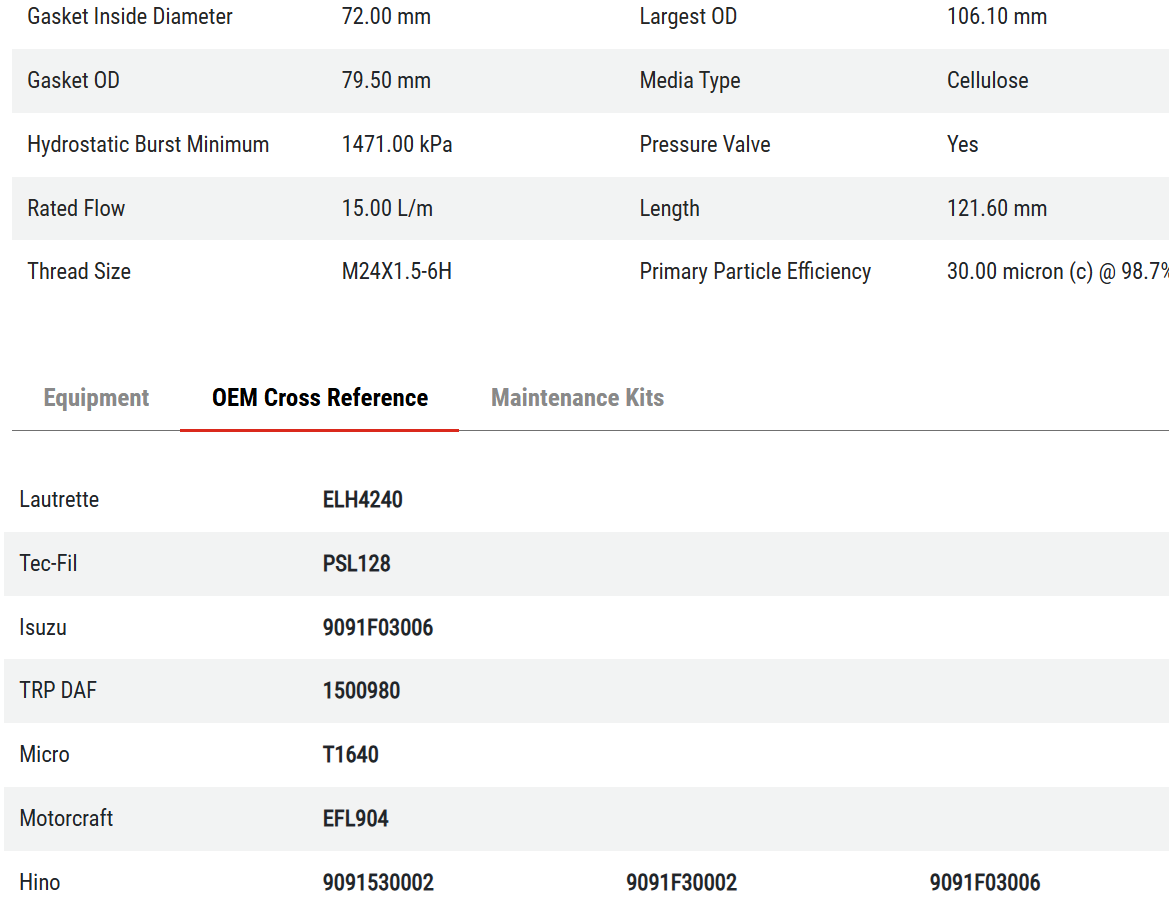Click the Largest OD label
1169x906 pixels.
tap(688, 16)
